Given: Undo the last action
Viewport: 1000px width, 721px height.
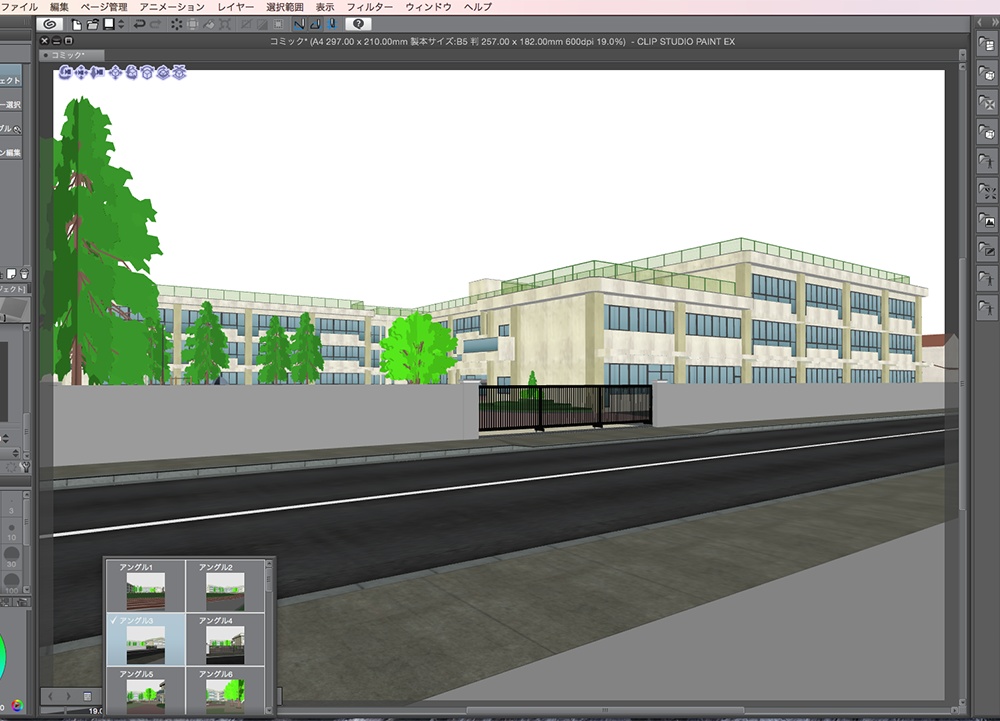Looking at the screenshot, I should pyautogui.click(x=138, y=24).
